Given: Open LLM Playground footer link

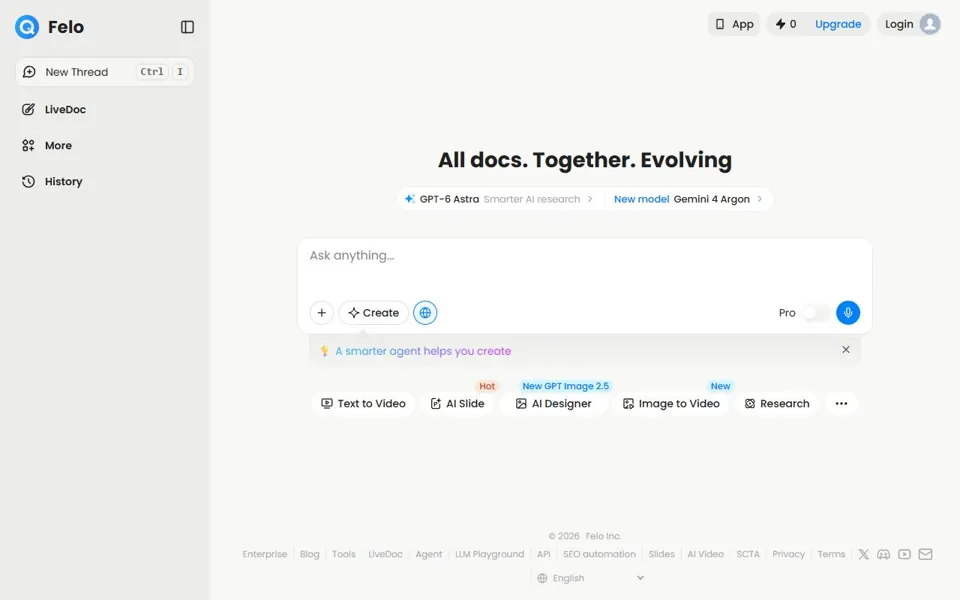Looking at the screenshot, I should (489, 554).
